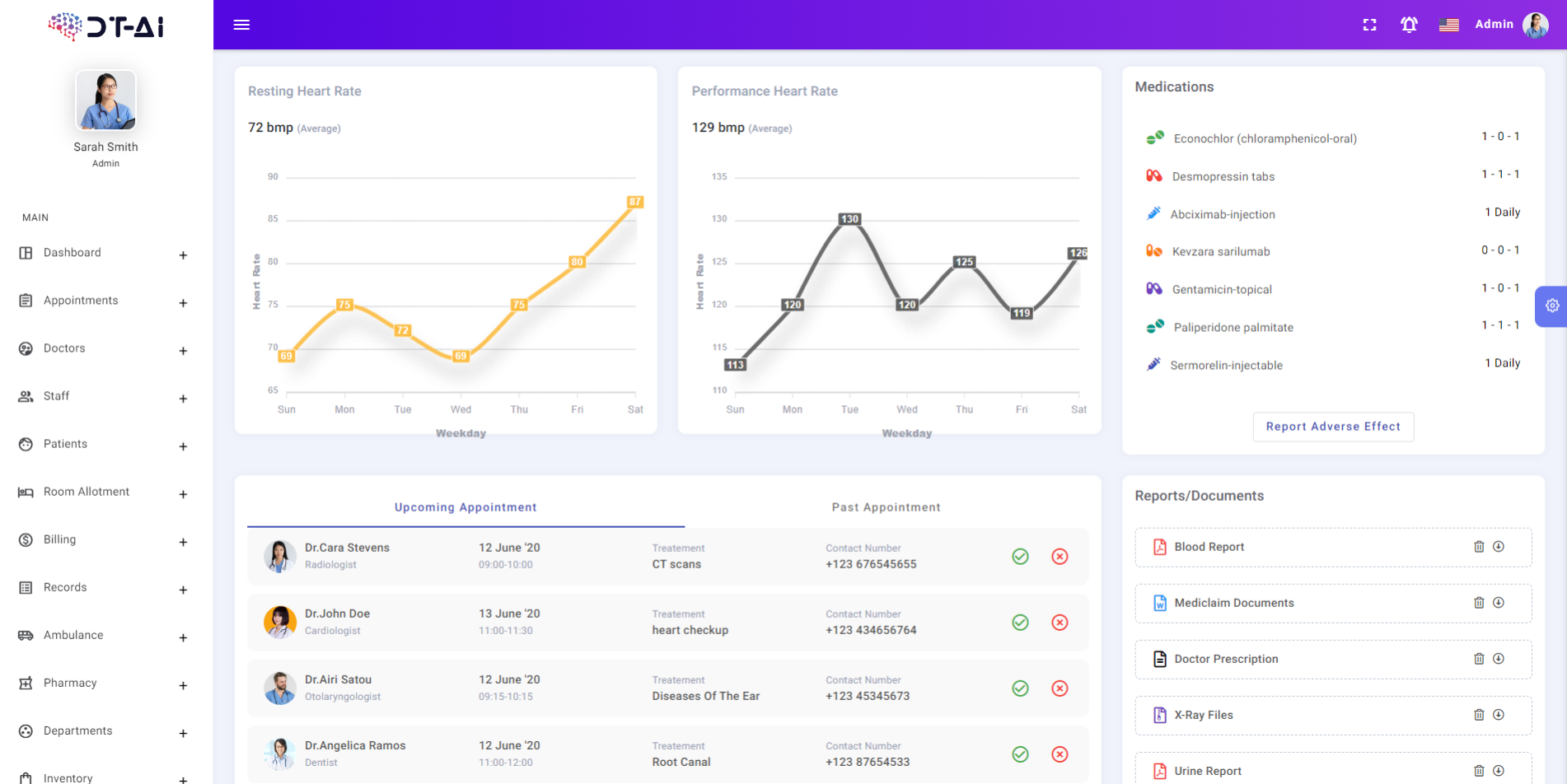Select the 130 data point on Performance chart
Viewport: 1567px width, 784px height.
click(849, 219)
